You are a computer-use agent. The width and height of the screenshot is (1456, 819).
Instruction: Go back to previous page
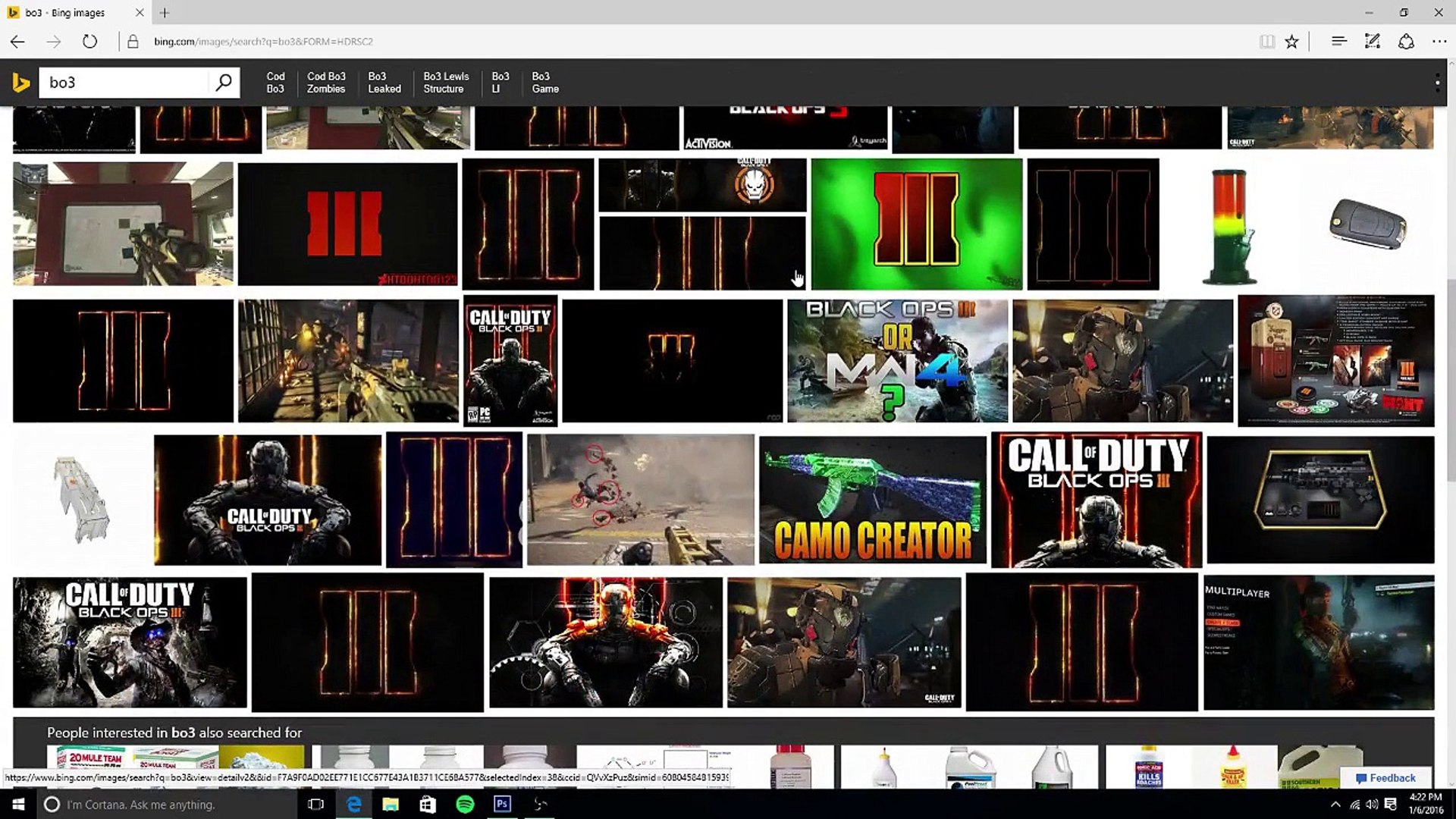[18, 42]
